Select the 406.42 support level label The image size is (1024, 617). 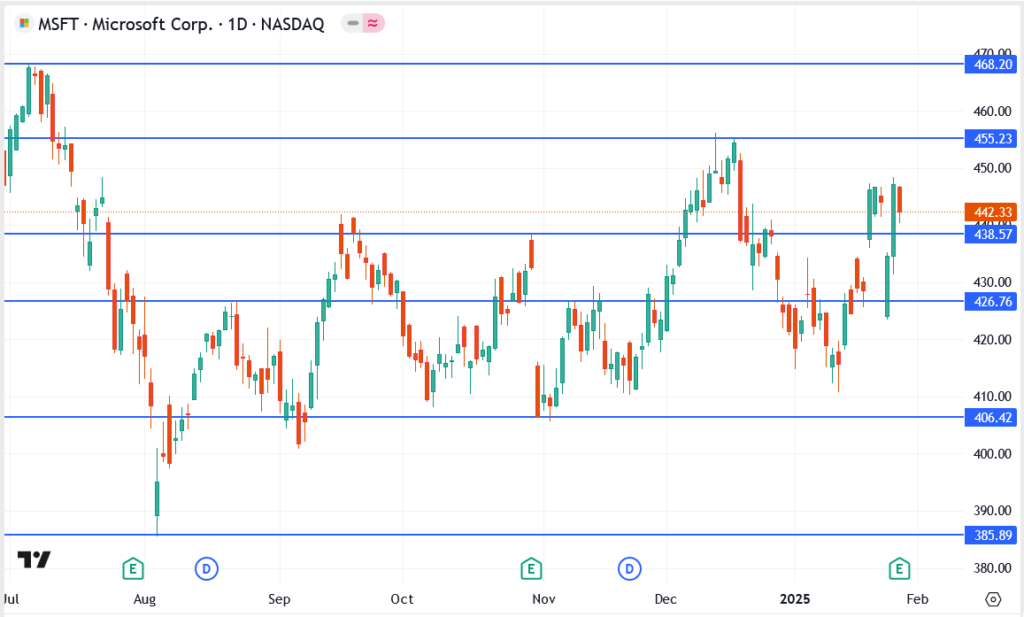[988, 417]
